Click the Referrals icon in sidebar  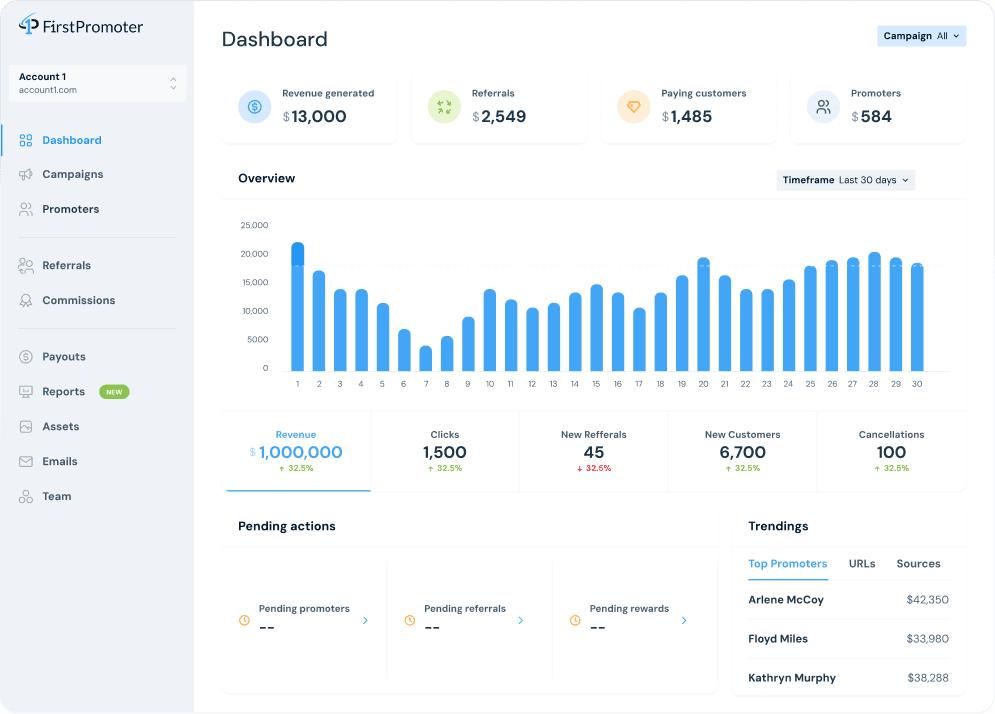(x=25, y=266)
